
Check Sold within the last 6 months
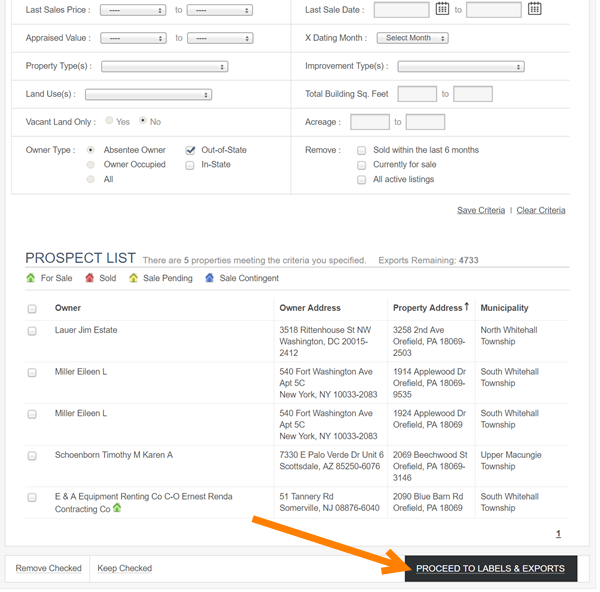click(361, 150)
